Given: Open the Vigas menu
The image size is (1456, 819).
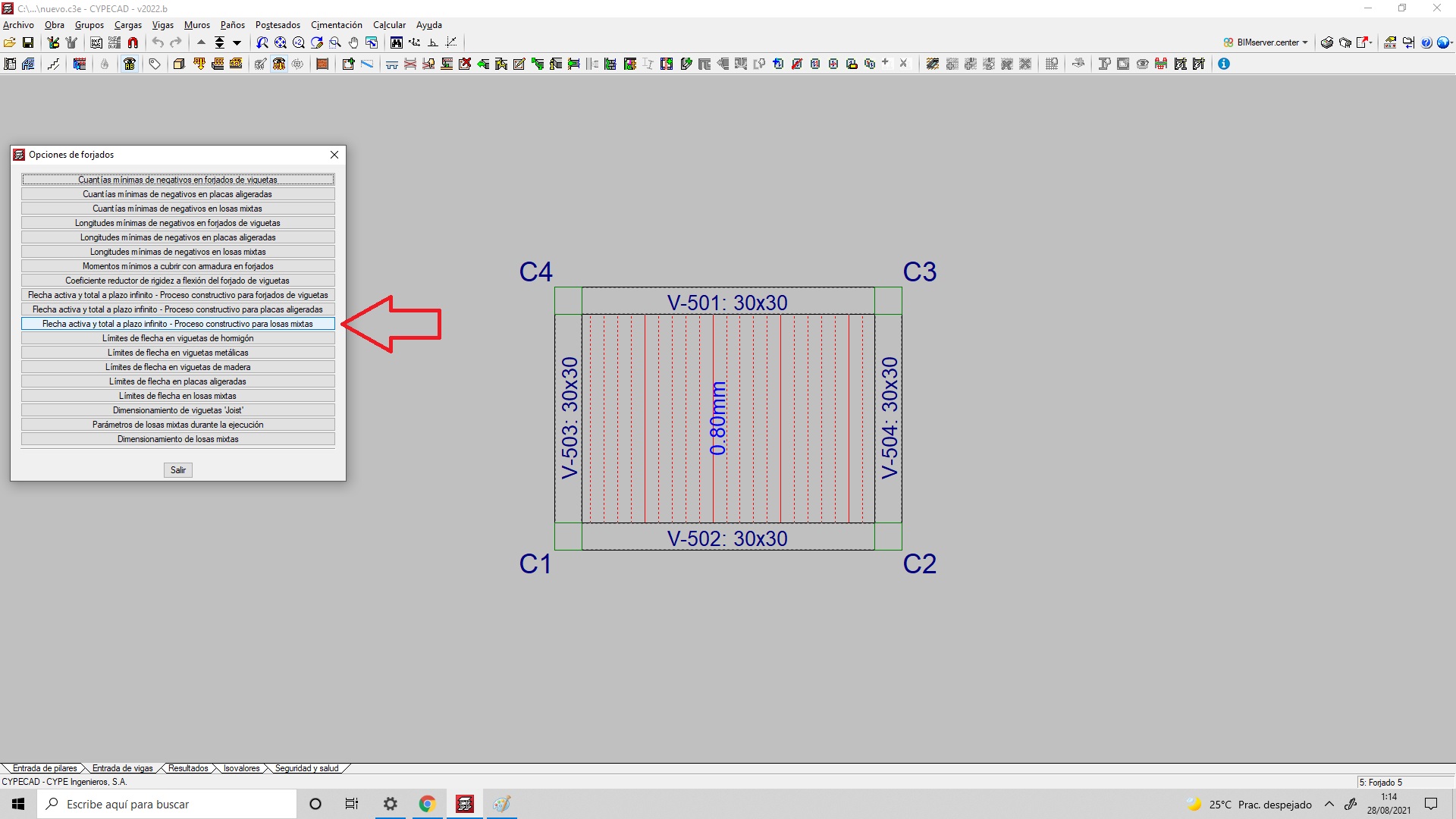Looking at the screenshot, I should pyautogui.click(x=162, y=25).
